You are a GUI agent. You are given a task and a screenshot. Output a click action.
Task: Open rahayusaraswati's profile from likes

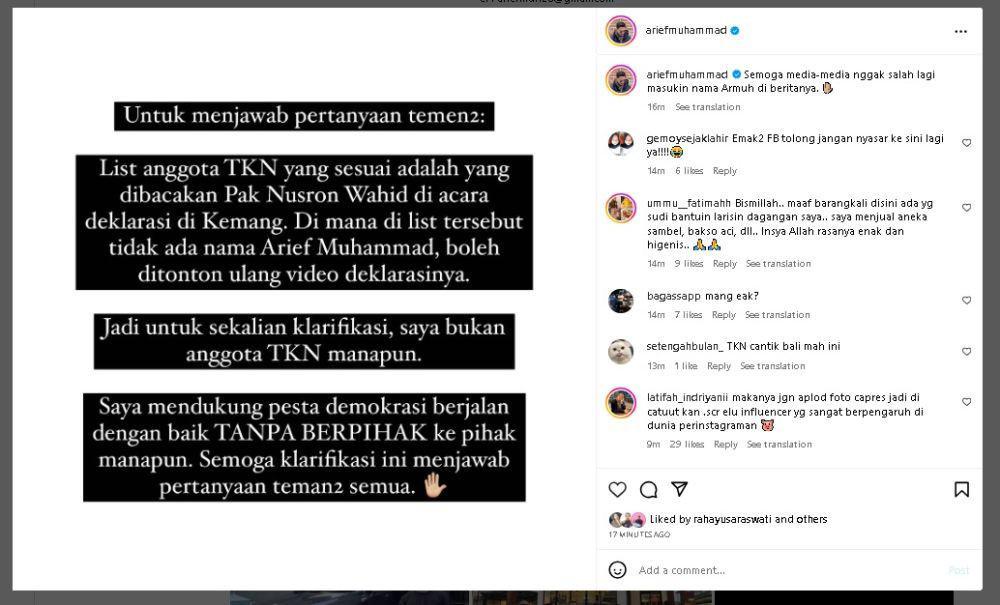[x=733, y=519]
